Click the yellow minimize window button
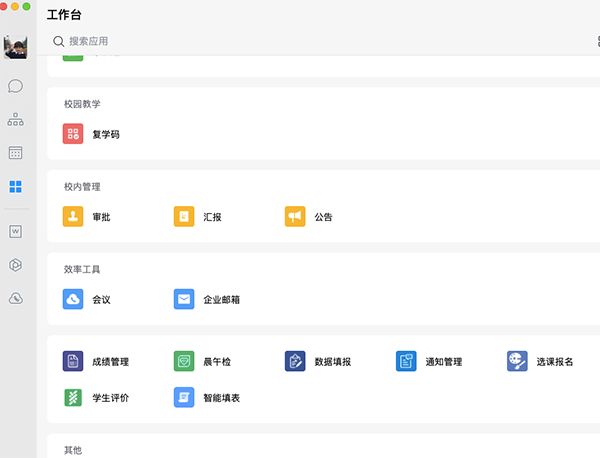Viewport: 600px width, 458px height. point(15,6)
